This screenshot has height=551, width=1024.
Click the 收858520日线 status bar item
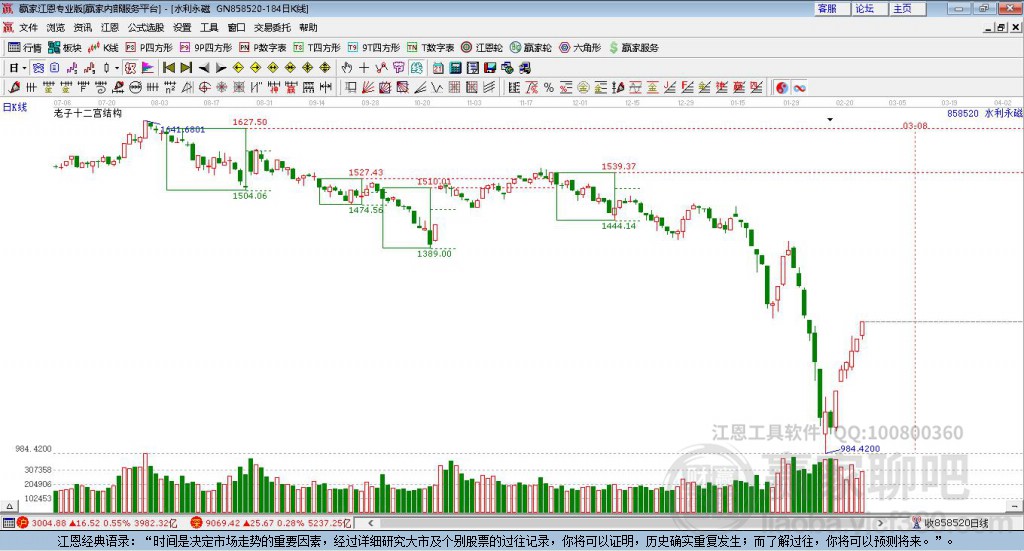(x=950, y=523)
